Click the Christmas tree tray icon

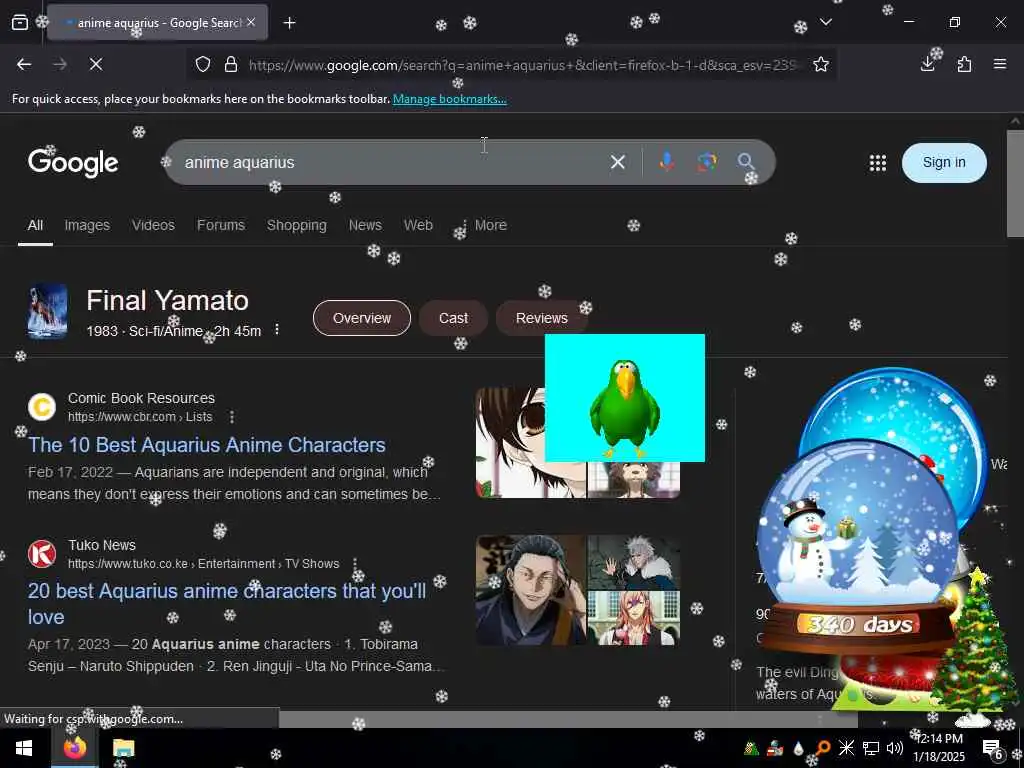click(752, 748)
